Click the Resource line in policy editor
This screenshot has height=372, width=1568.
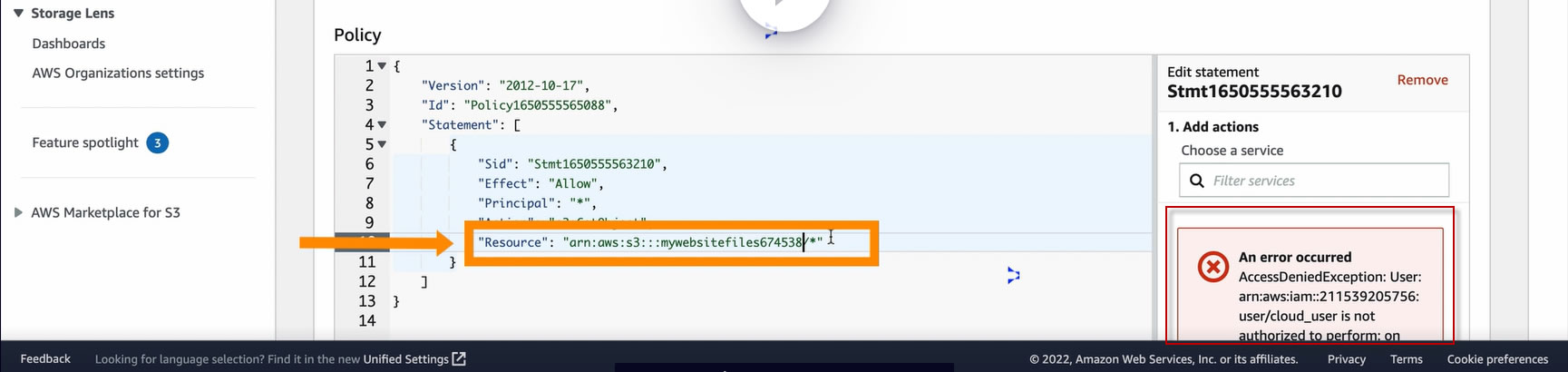point(650,242)
